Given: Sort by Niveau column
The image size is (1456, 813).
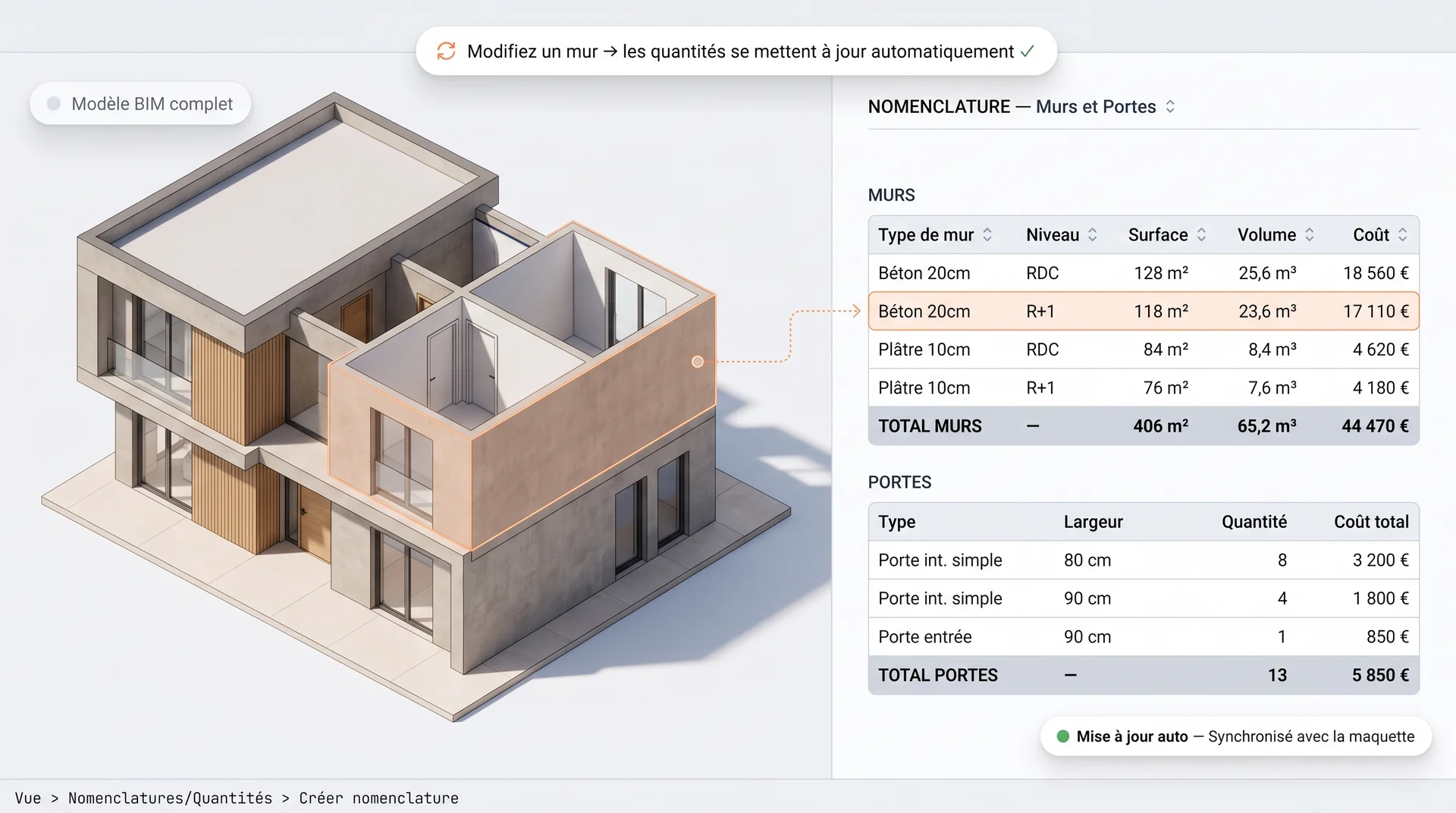Looking at the screenshot, I should tap(1092, 235).
